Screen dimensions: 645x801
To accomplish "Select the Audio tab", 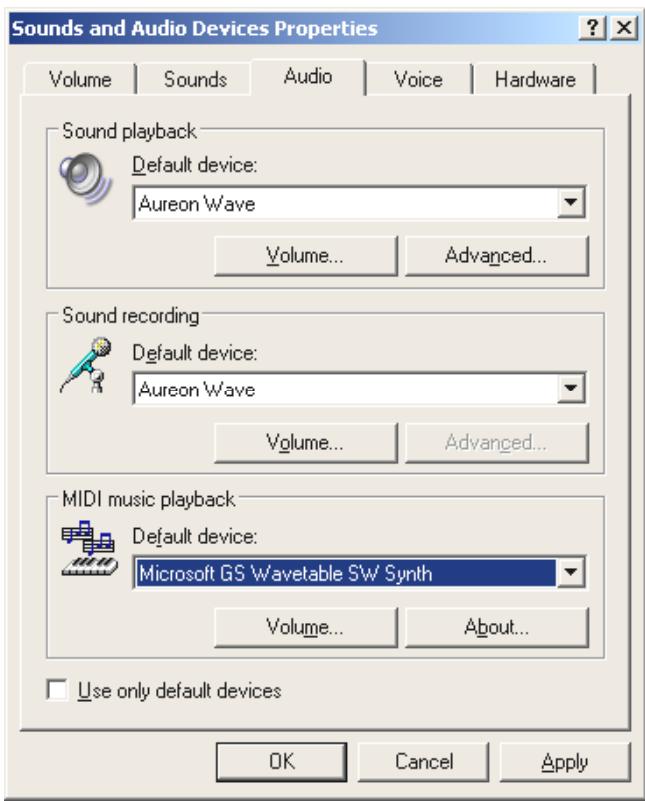I will 308,77.
